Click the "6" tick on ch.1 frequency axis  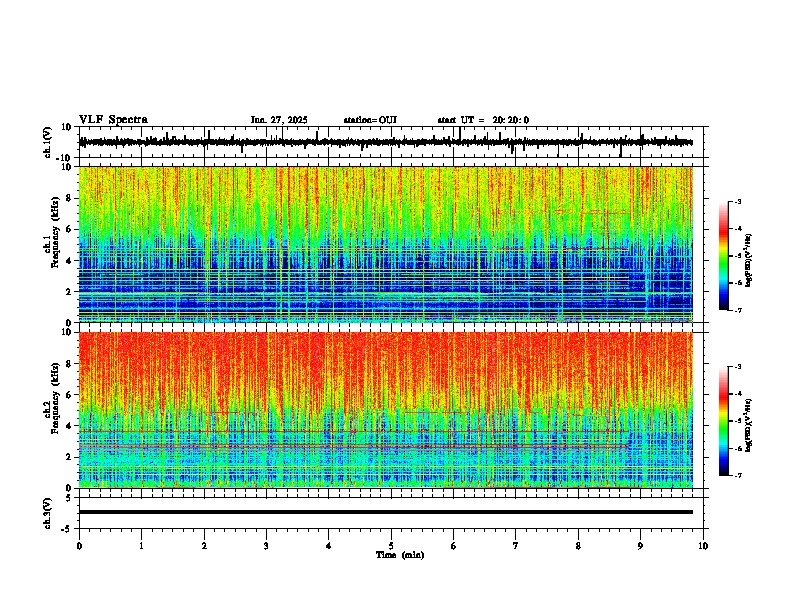pyautogui.click(x=69, y=230)
